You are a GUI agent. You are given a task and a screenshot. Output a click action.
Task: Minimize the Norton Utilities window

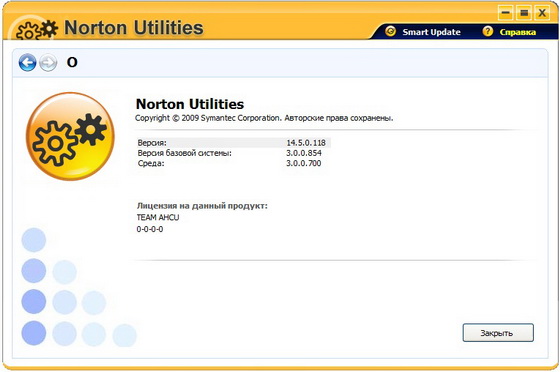[x=505, y=13]
